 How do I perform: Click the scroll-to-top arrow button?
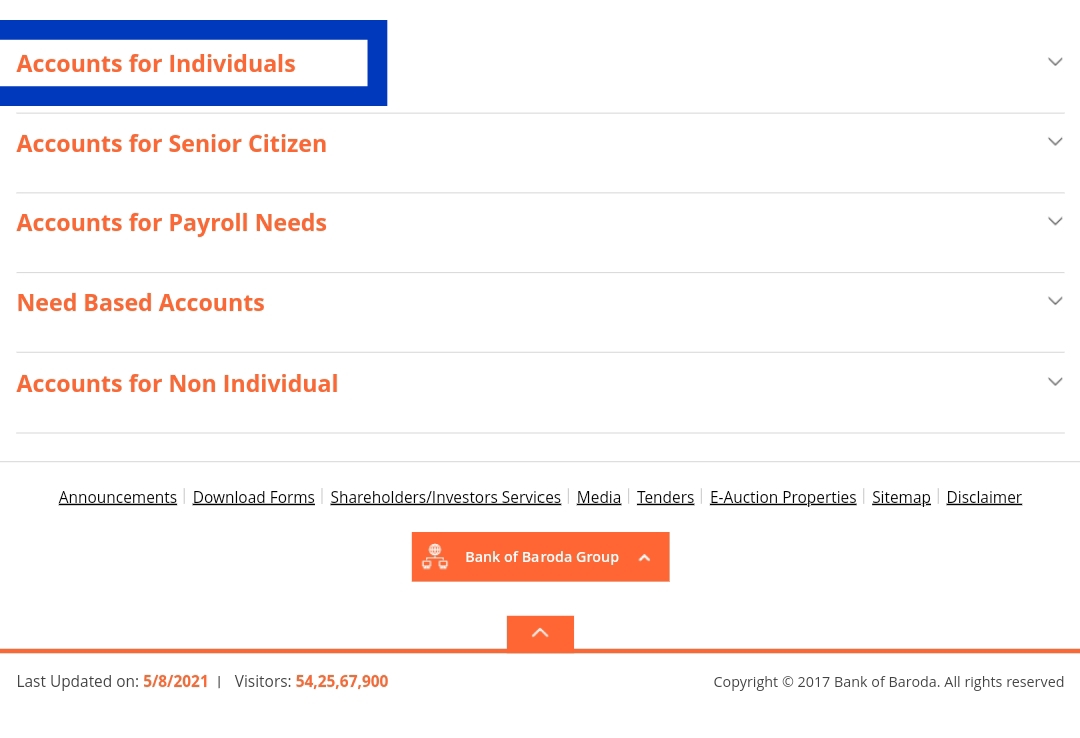coord(540,633)
